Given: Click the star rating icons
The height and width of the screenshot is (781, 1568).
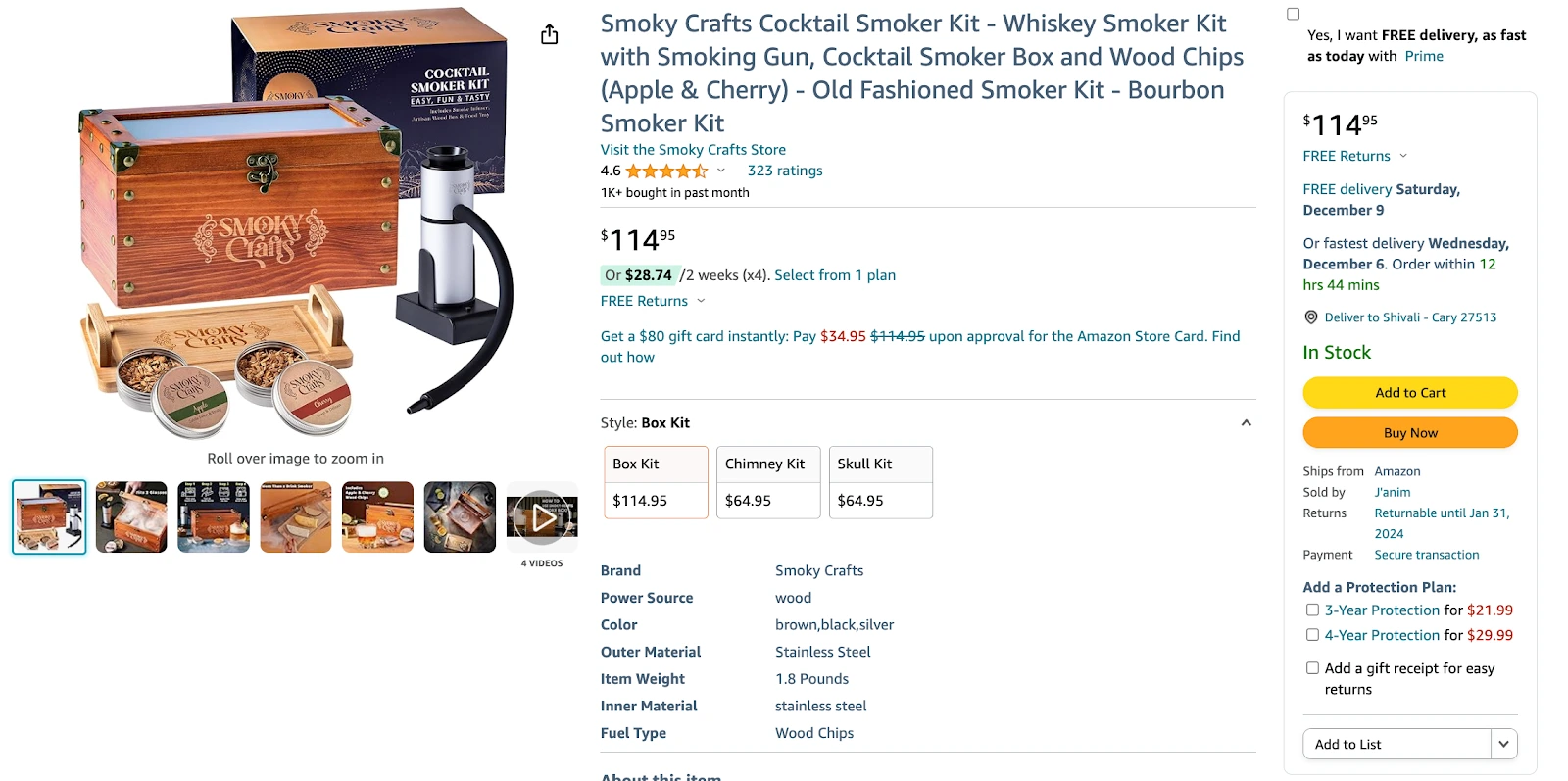Looking at the screenshot, I should [x=666, y=171].
